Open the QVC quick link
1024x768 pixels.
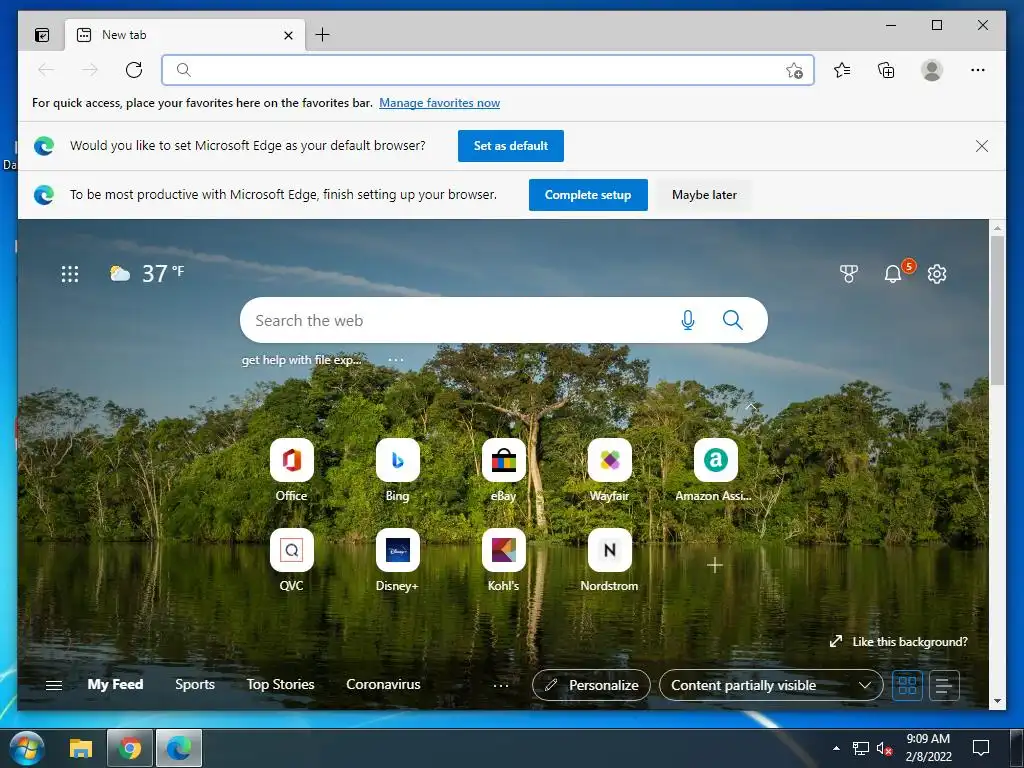coord(291,560)
